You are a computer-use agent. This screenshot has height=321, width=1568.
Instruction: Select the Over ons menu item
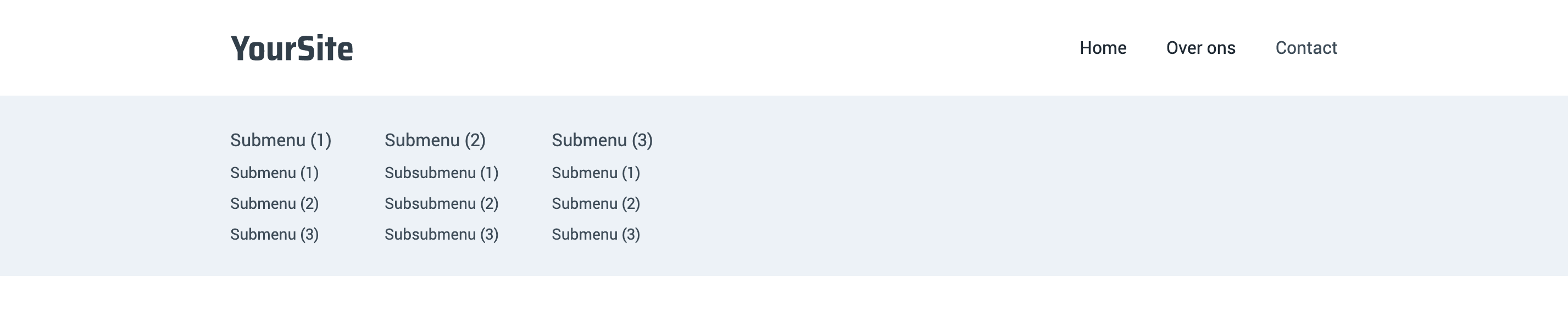pyautogui.click(x=1200, y=48)
